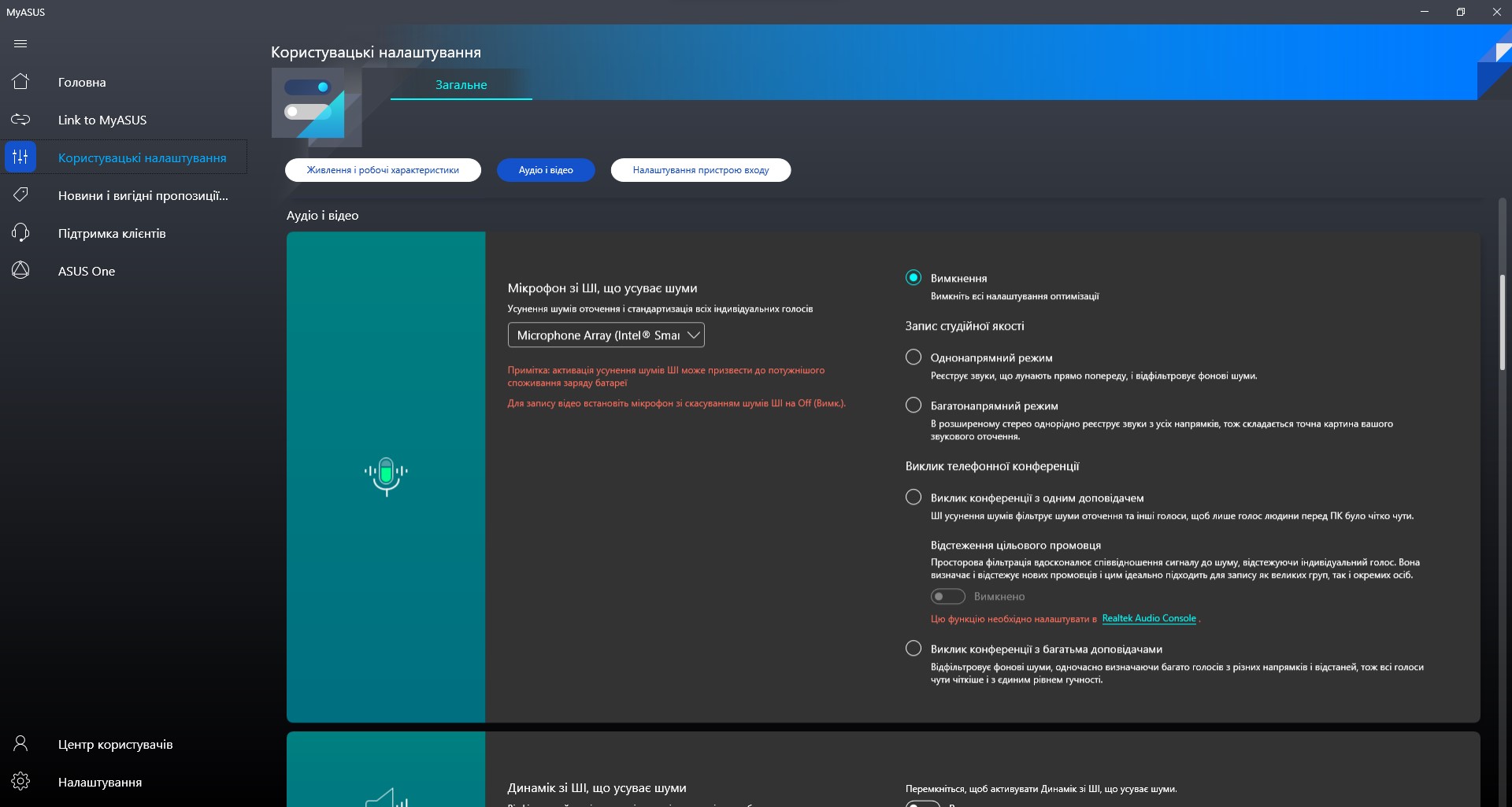Click the Підтримка клієнтів headset icon
1512x807 pixels.
[20, 233]
